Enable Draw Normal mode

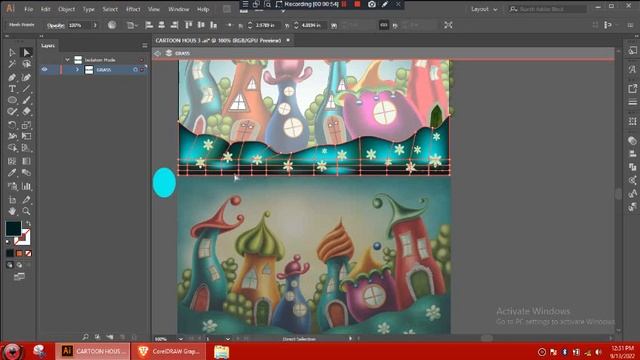[10, 265]
